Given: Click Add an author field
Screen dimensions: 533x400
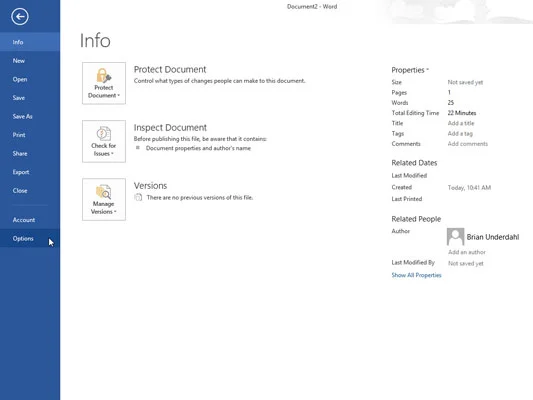Looking at the screenshot, I should 467,252.
